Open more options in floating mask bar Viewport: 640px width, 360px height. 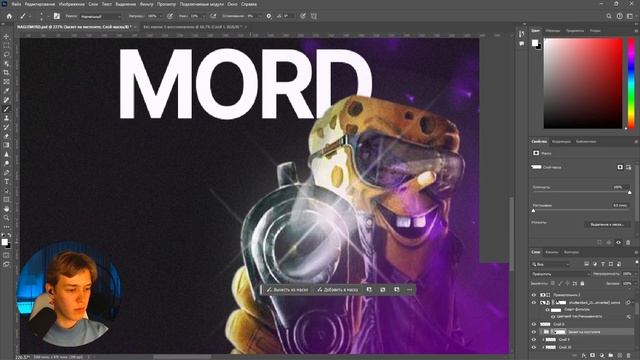tap(409, 289)
